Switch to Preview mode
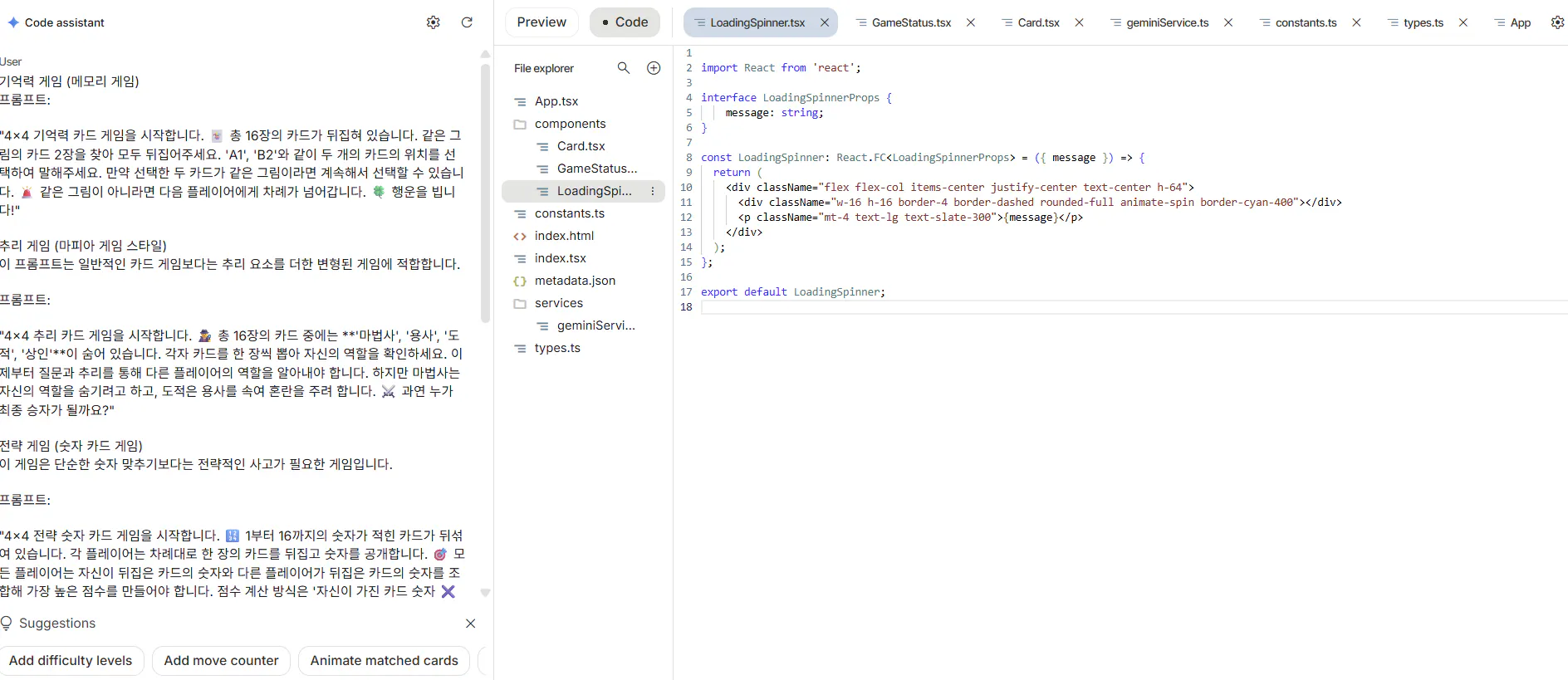 coord(541,22)
